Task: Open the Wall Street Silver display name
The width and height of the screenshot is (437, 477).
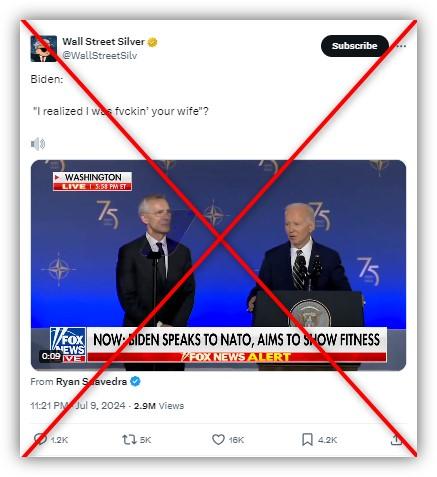Action: point(103,42)
